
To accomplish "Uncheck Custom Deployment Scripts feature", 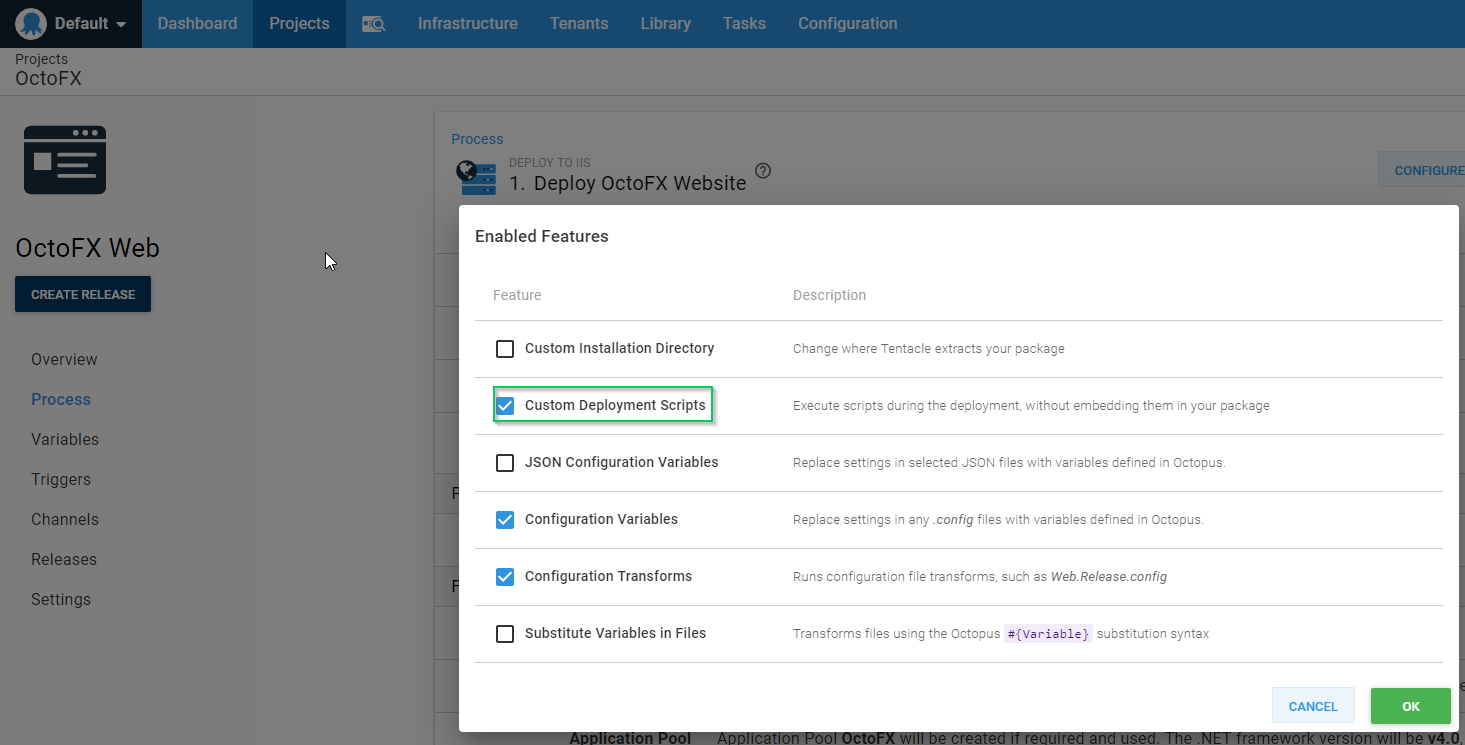I will pos(505,406).
